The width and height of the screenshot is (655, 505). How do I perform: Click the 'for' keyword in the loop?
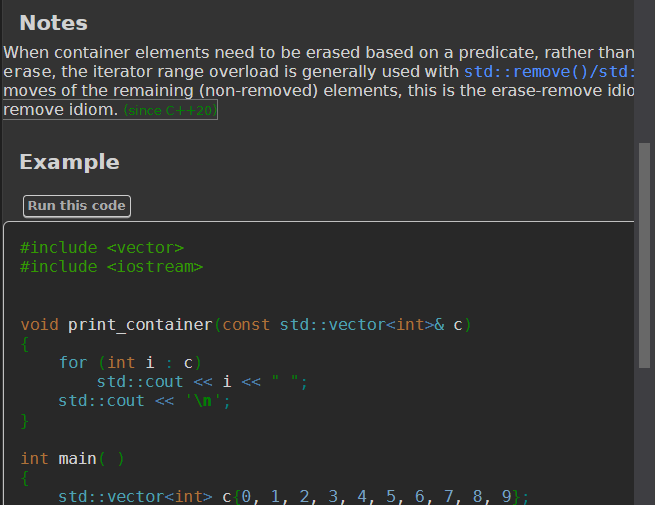(x=72, y=363)
